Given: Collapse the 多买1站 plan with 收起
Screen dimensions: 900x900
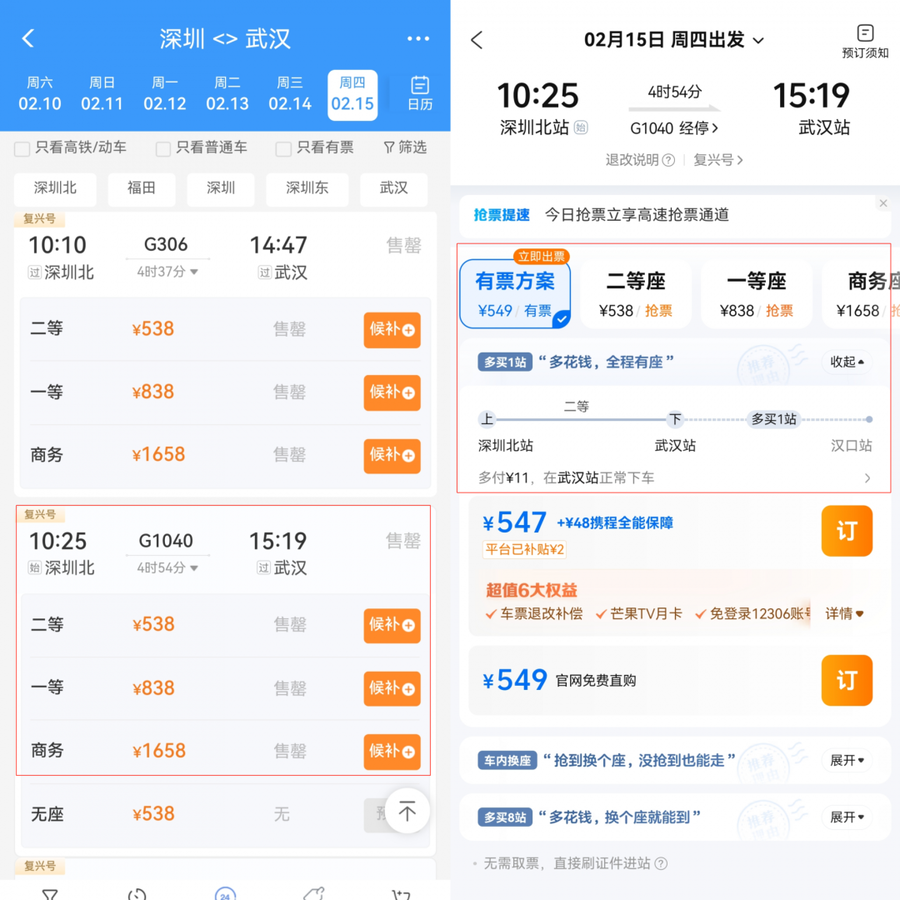Looking at the screenshot, I should pos(847,362).
